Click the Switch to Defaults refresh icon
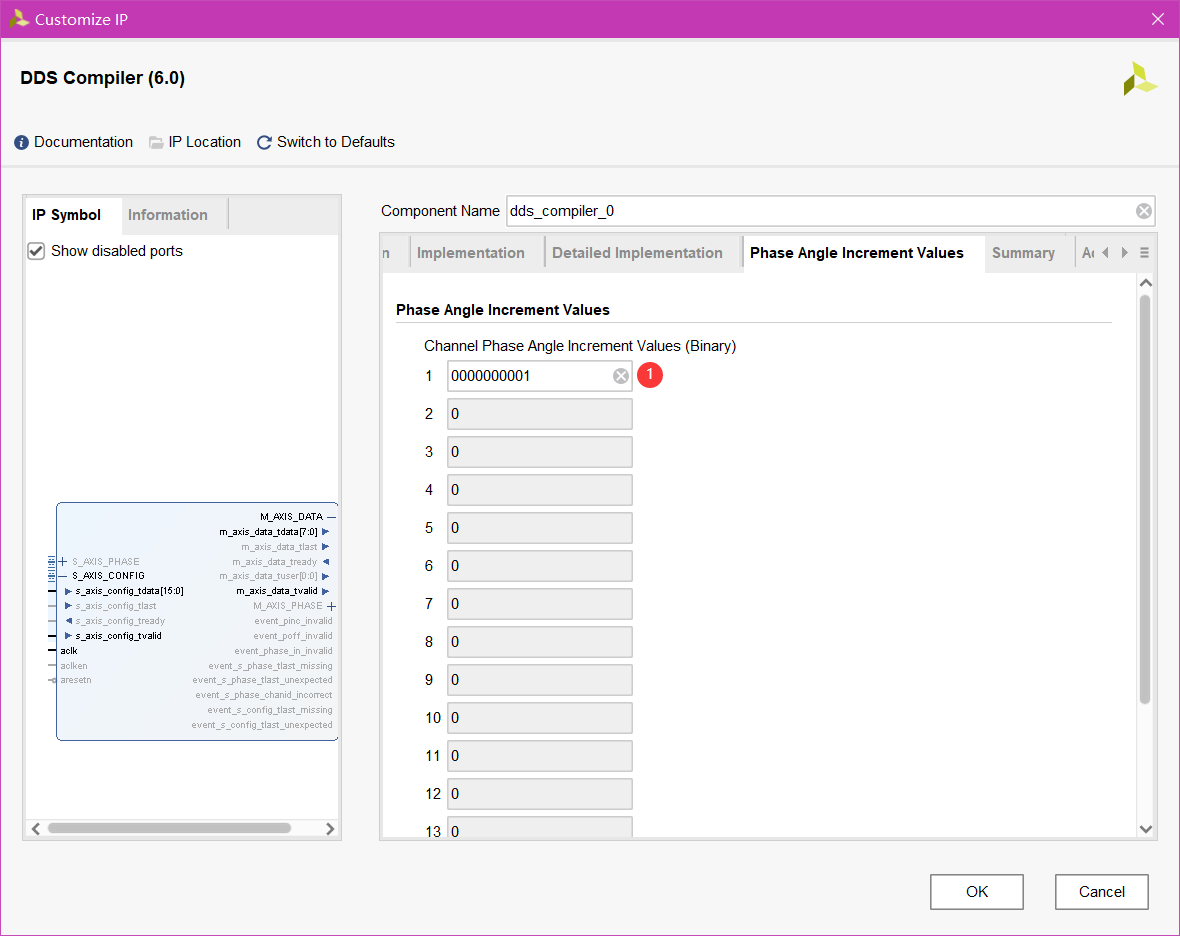1180x936 pixels. pos(264,142)
